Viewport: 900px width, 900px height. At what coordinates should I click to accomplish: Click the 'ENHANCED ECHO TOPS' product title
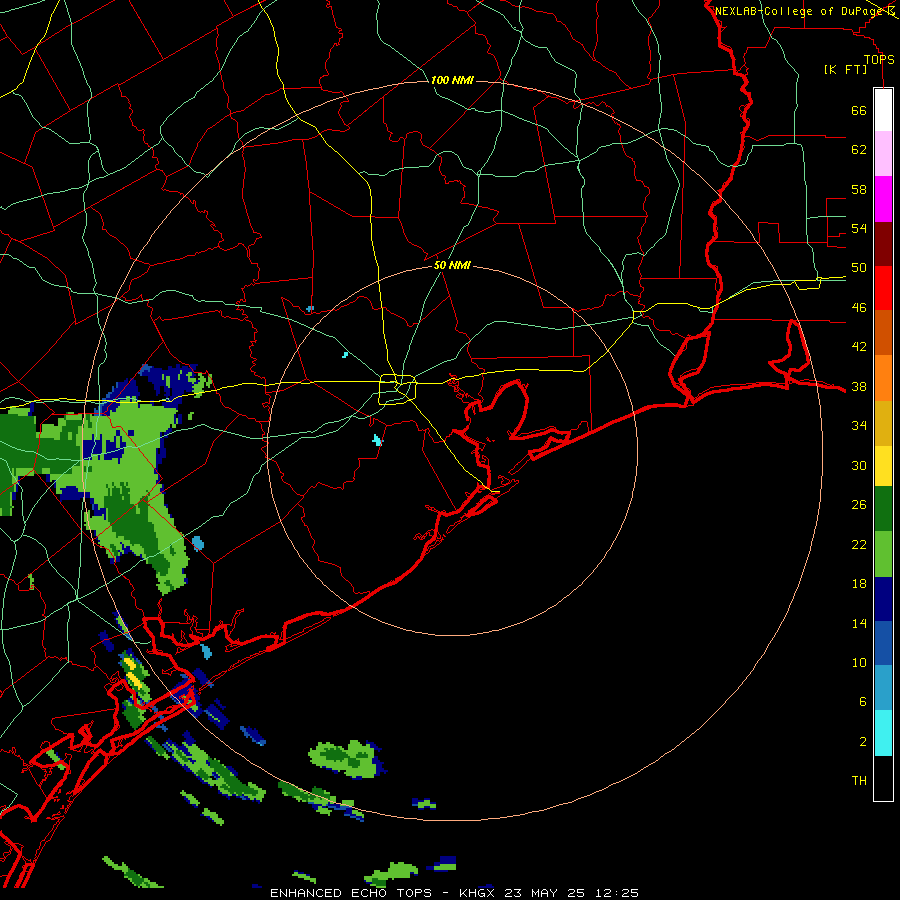click(x=351, y=893)
